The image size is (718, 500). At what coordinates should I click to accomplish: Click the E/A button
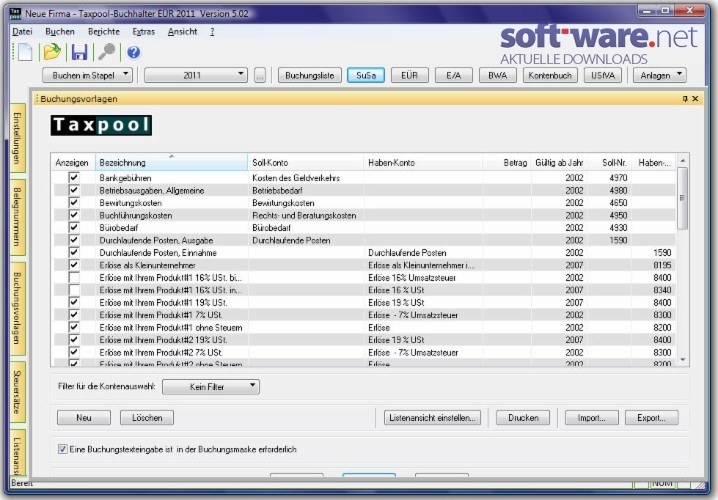coord(453,75)
